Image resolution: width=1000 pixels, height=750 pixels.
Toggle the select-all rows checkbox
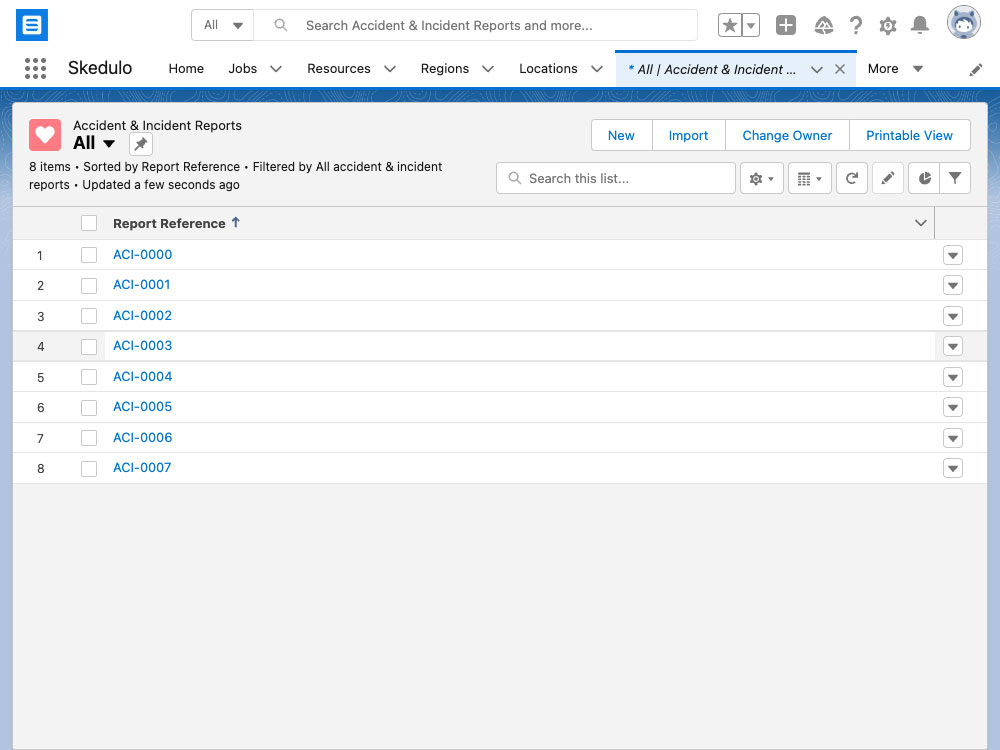89,223
